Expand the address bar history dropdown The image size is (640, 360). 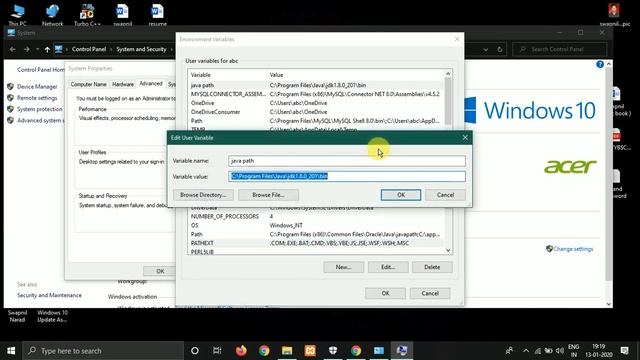click(485, 49)
